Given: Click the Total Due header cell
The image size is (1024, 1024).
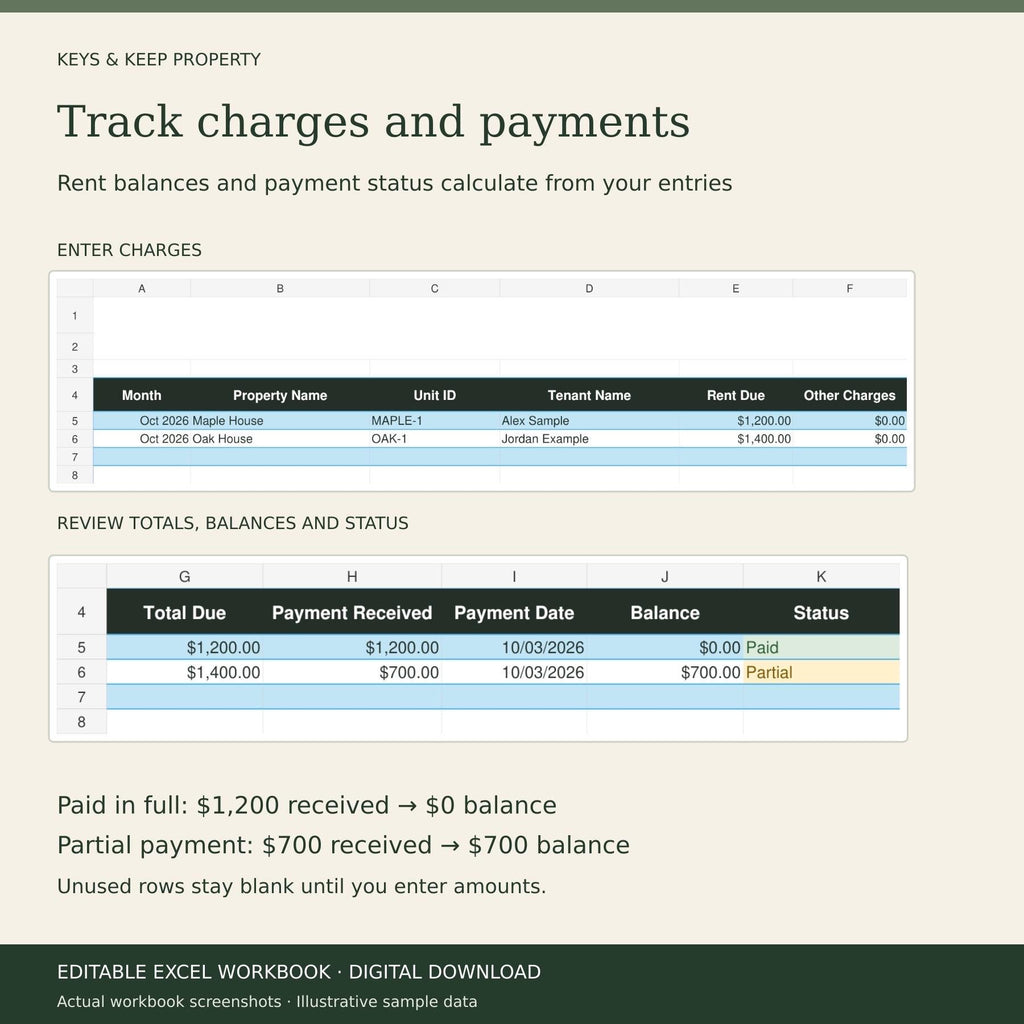Looking at the screenshot, I should pos(185,612).
